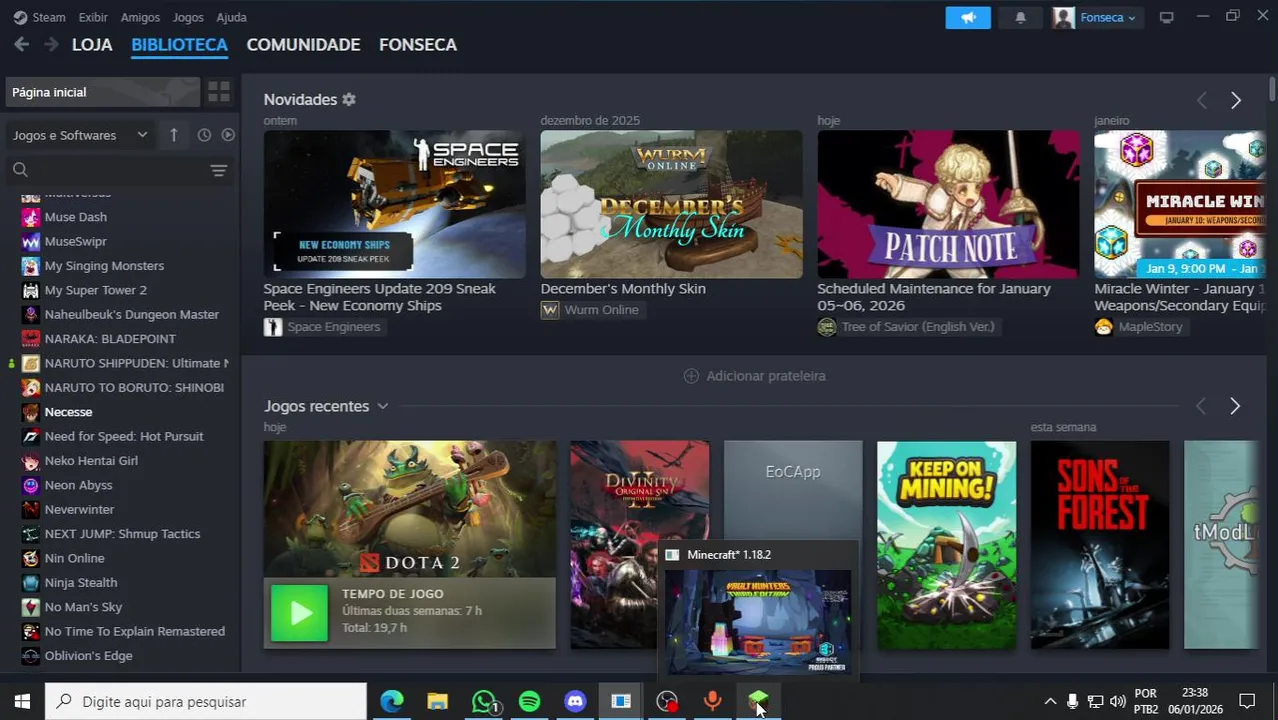Switch library to grid view icon
Screen dimensions: 1278x720
pyautogui.click(x=219, y=92)
